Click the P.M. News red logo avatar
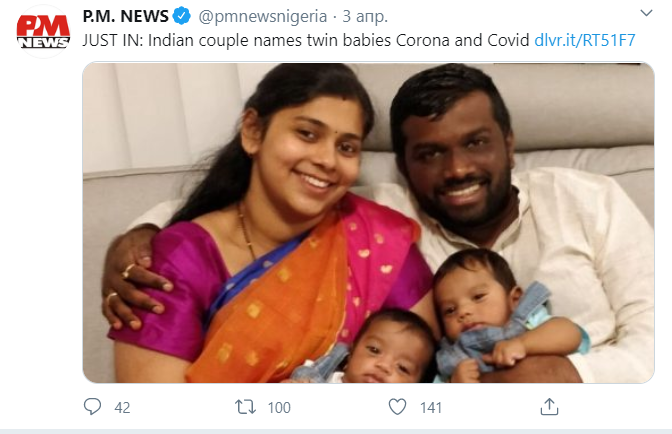 click(x=43, y=32)
